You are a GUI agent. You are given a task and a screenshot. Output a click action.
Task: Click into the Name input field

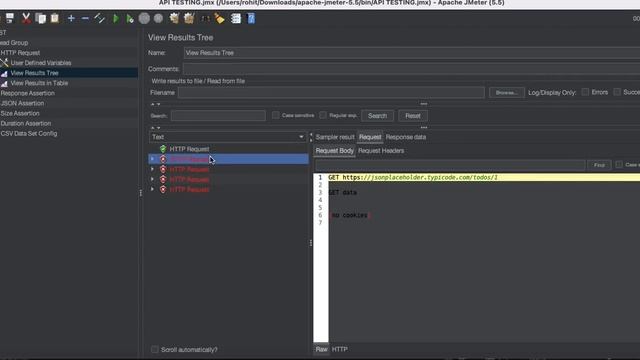tap(411, 53)
